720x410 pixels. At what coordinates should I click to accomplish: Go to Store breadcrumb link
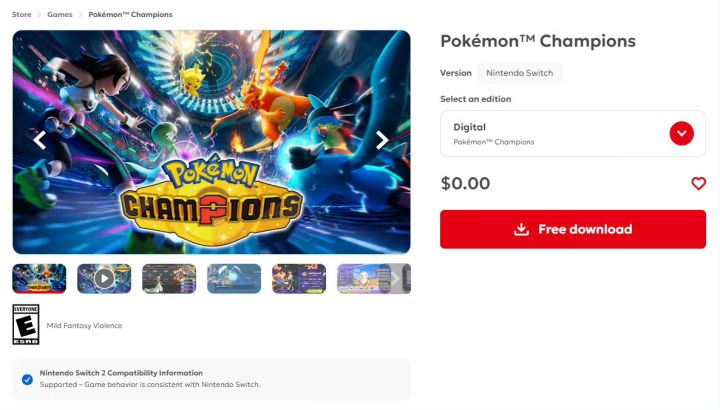click(x=21, y=15)
